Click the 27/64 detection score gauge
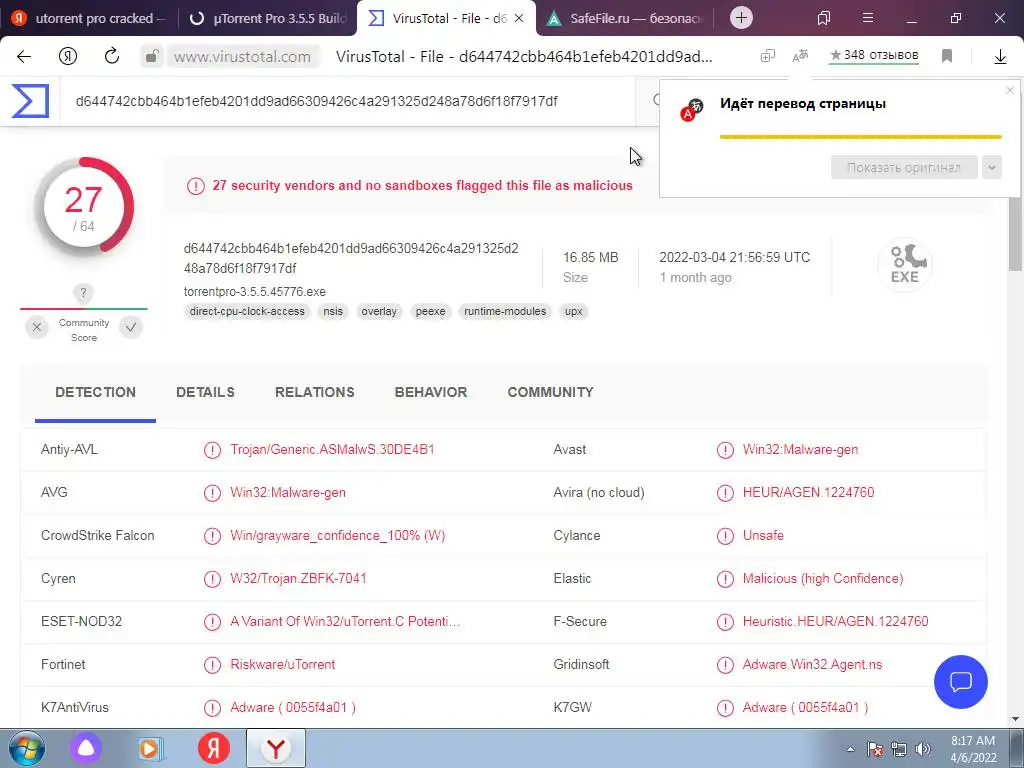This screenshot has width=1024, height=768. pos(84,207)
